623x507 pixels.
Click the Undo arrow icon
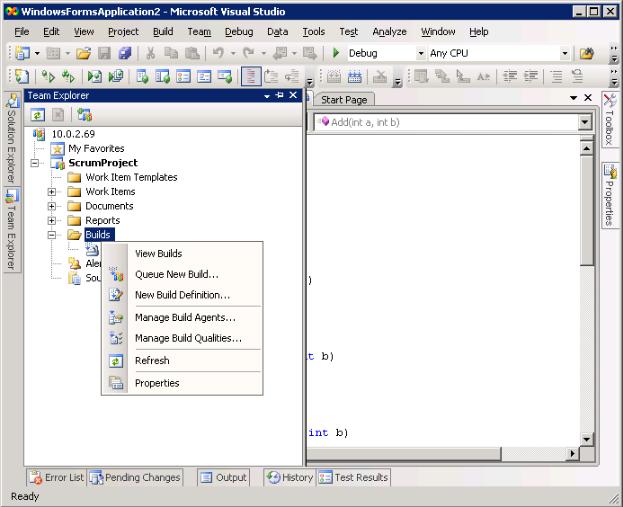click(219, 53)
